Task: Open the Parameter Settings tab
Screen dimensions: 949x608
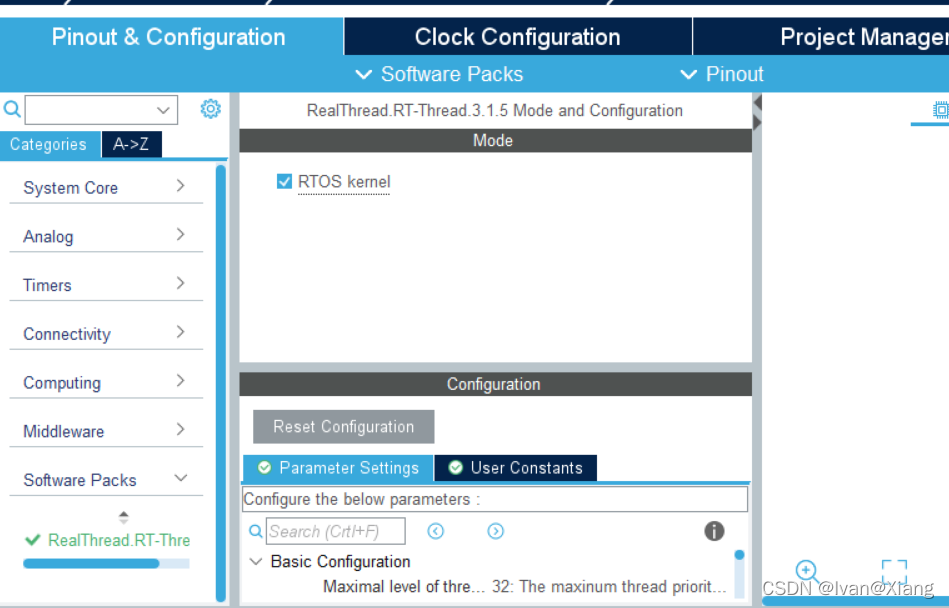Action: (338, 468)
